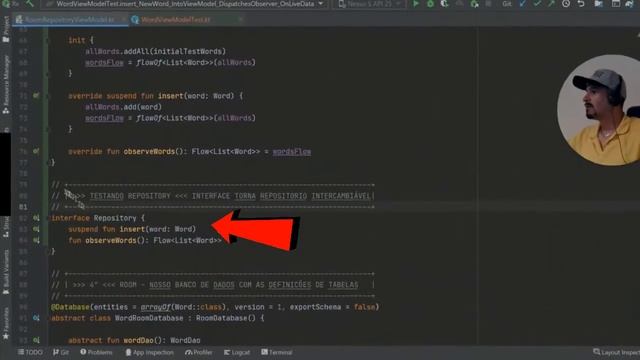This screenshot has height=360, width=640.
Task: Click 'allWords.add(word)' line
Action: point(123,107)
